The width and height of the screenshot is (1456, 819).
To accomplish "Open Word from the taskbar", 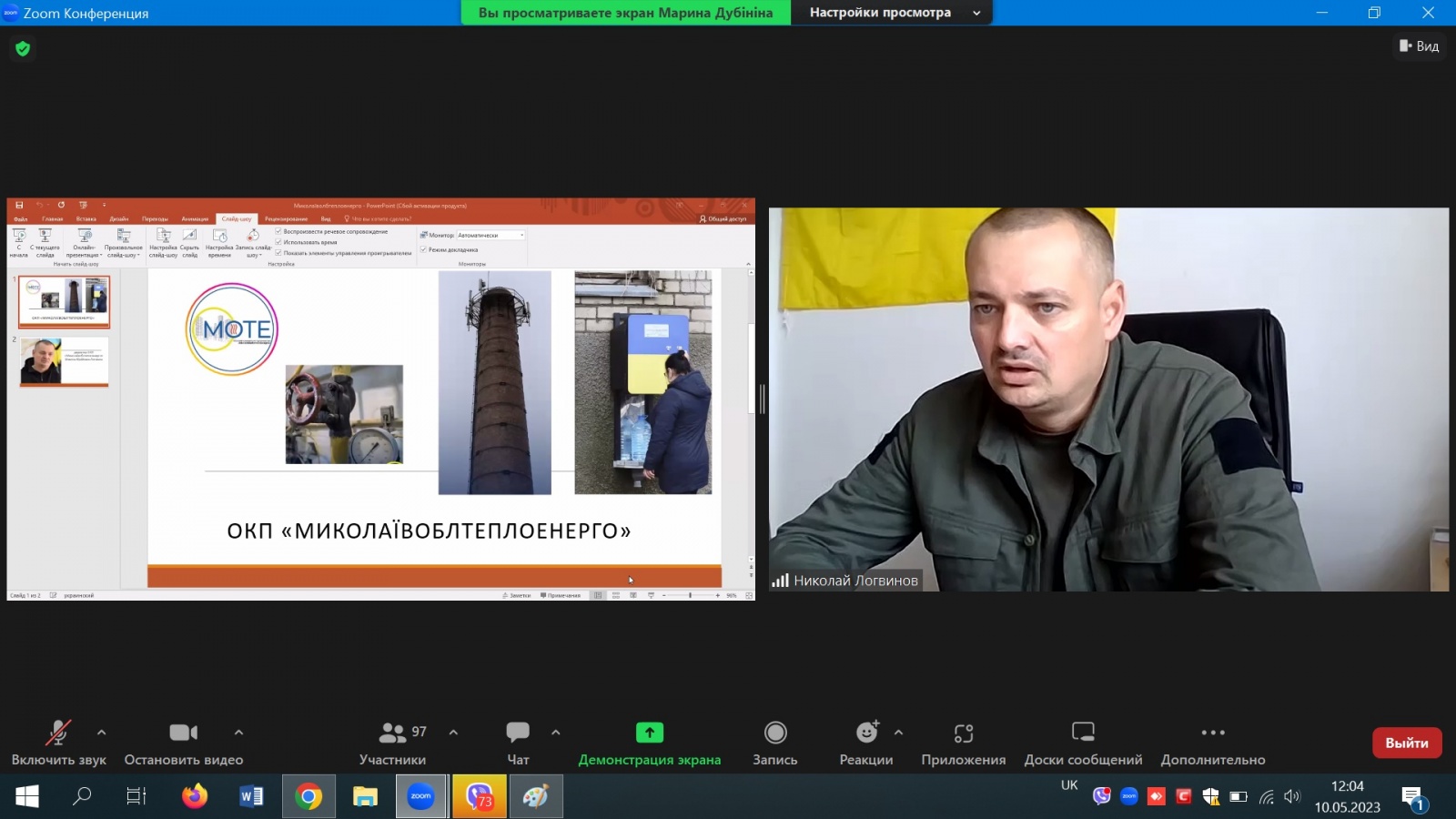I will tap(251, 797).
